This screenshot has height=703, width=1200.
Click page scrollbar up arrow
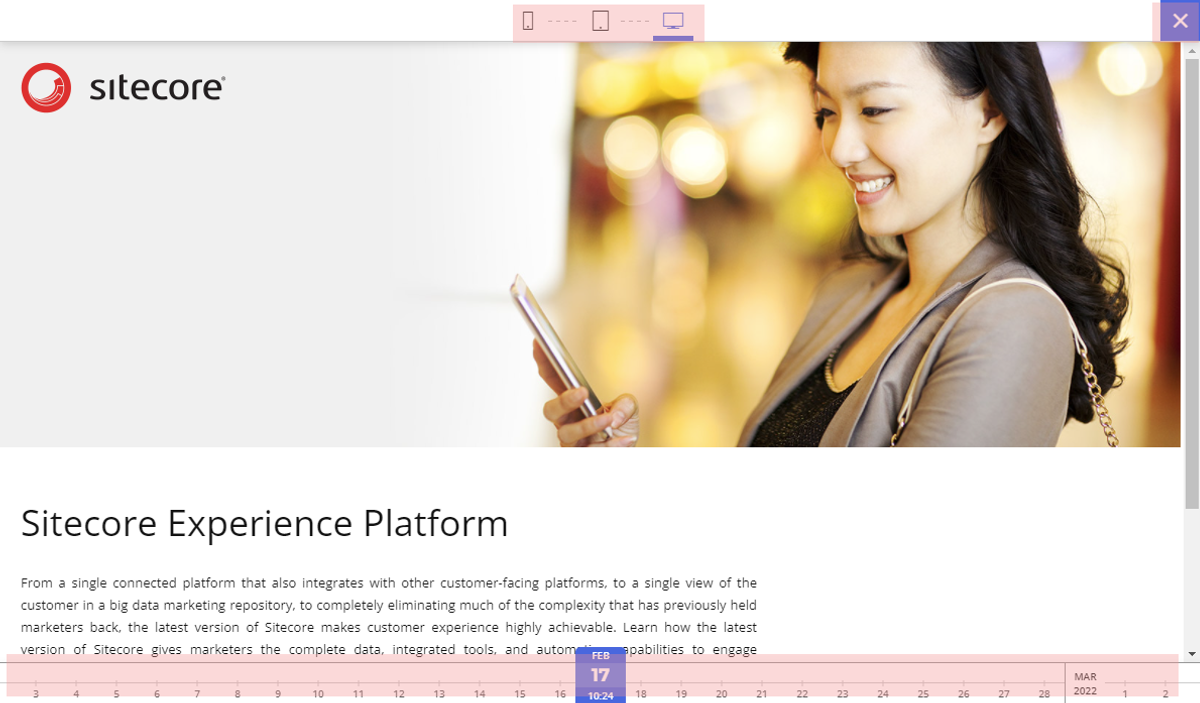1191,50
